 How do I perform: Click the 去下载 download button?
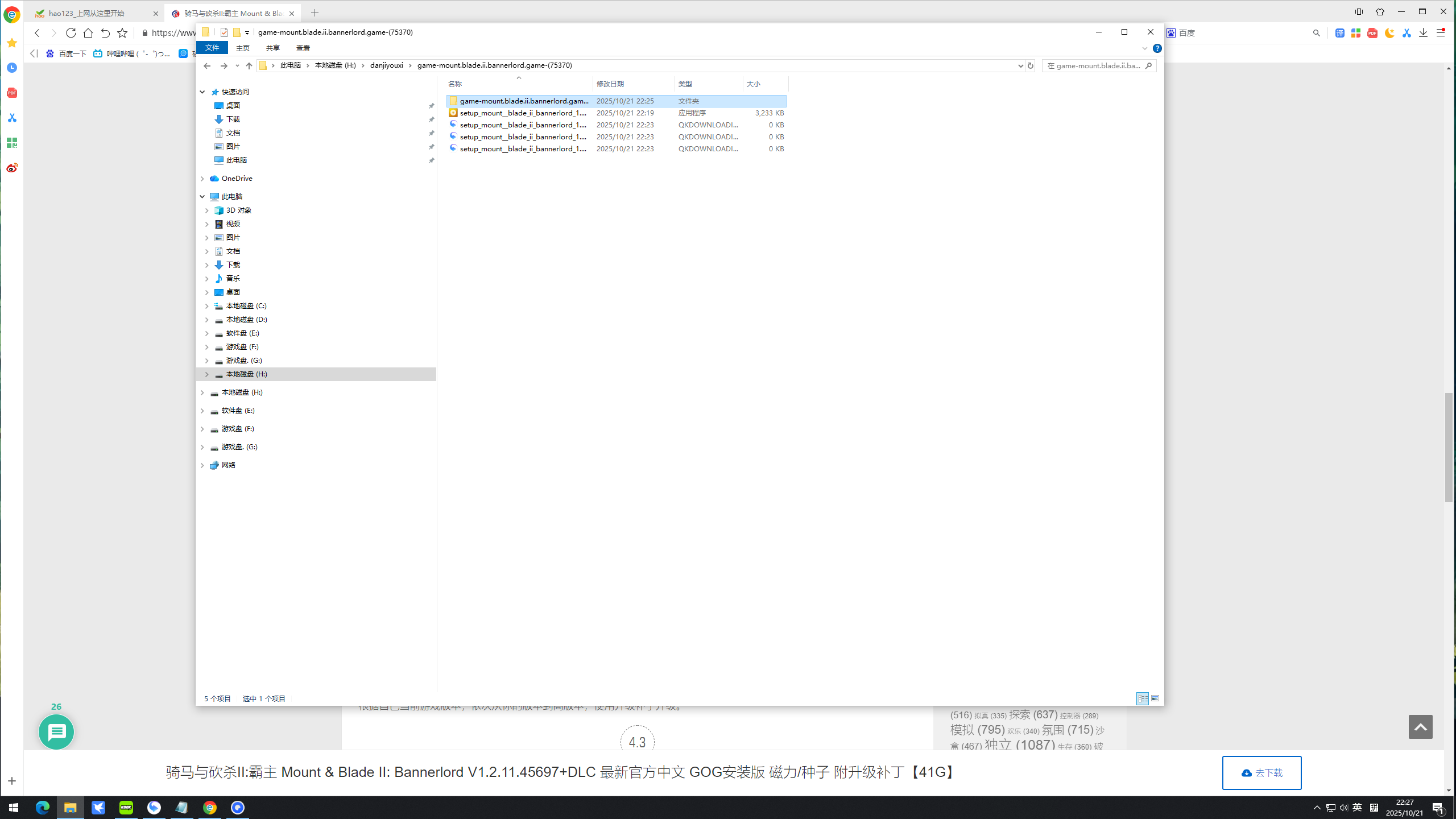tap(1261, 772)
